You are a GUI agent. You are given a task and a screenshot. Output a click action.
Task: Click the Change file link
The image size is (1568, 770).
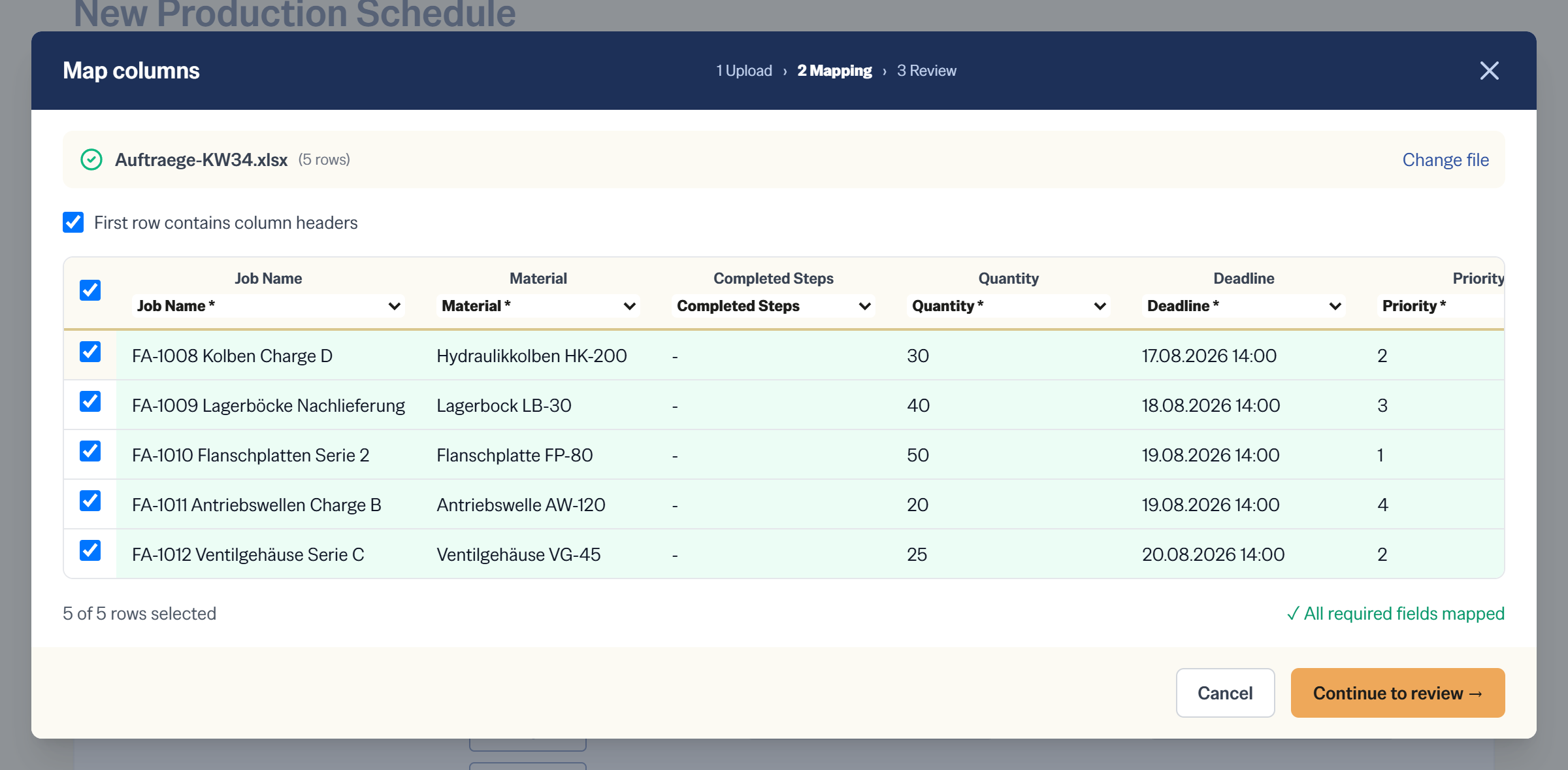(x=1445, y=159)
